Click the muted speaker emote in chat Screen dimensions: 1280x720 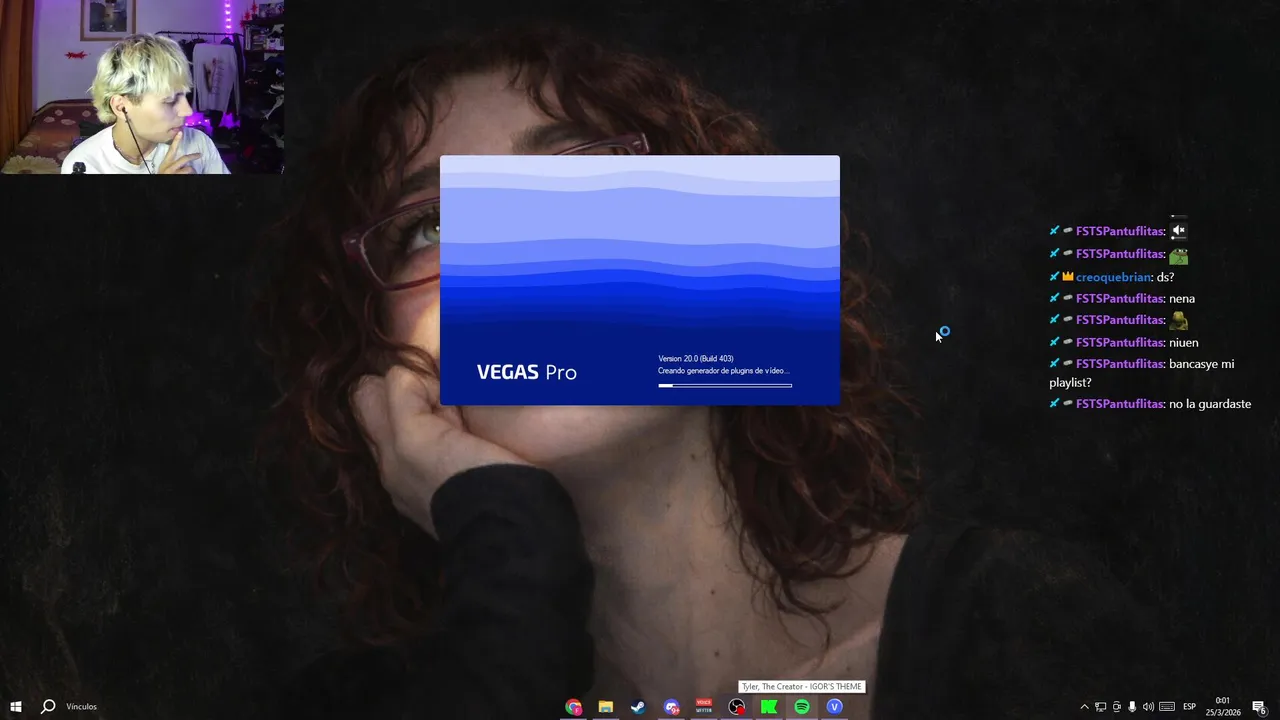pos(1179,230)
